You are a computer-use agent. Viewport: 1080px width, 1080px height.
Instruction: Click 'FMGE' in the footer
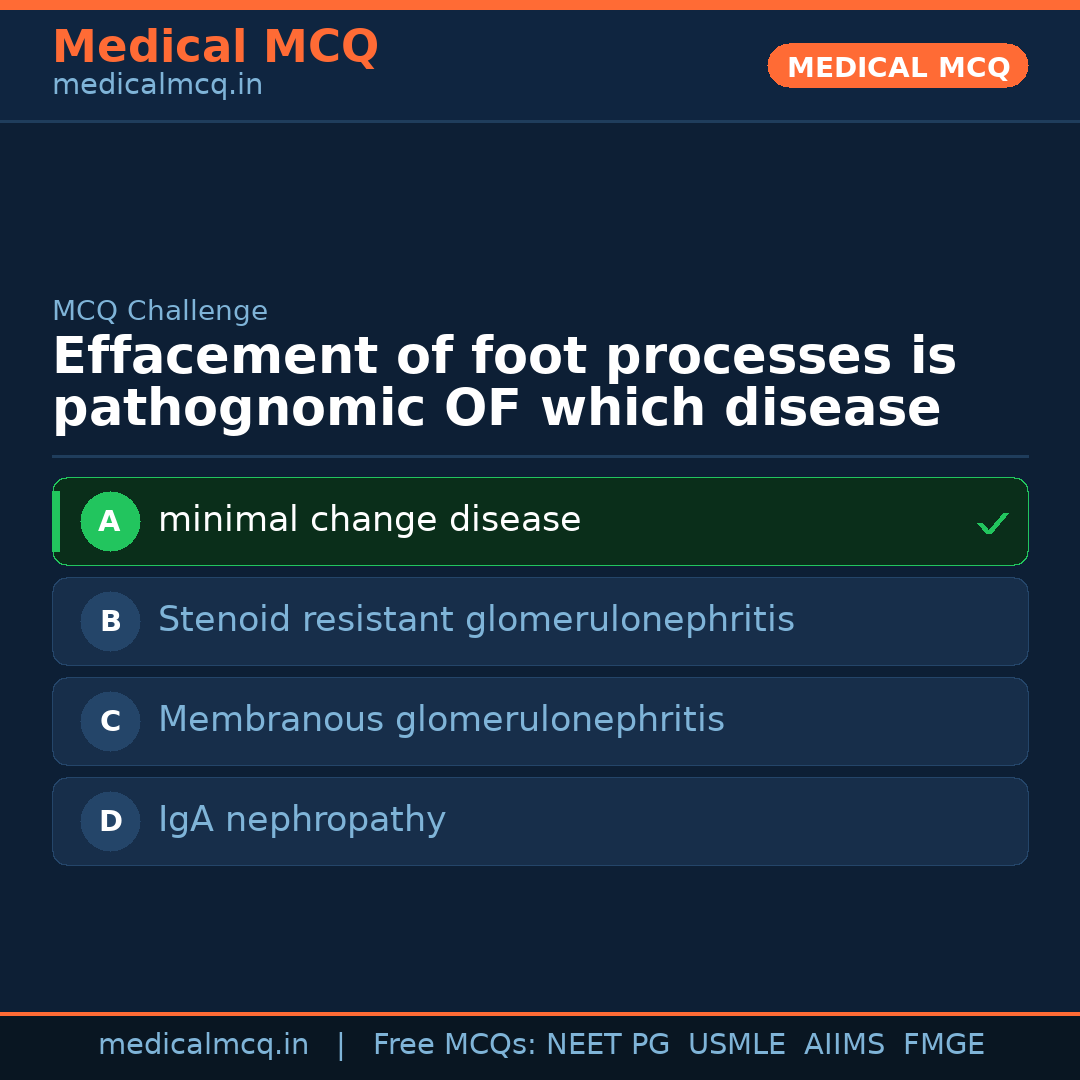point(943,1045)
